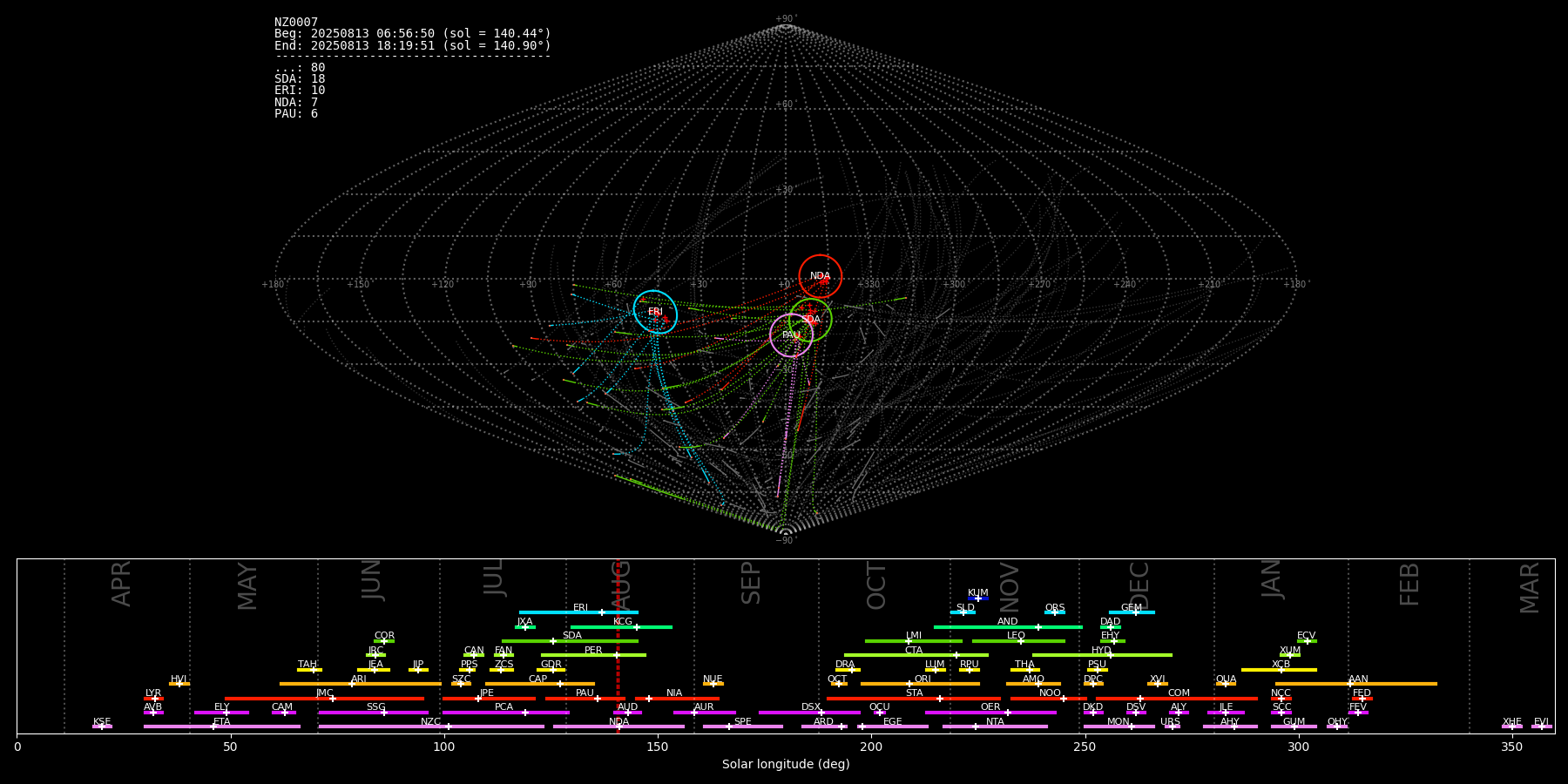The image size is (1568, 784).
Task: Click the ORS shower bar in timeline
Action: (x=1055, y=612)
